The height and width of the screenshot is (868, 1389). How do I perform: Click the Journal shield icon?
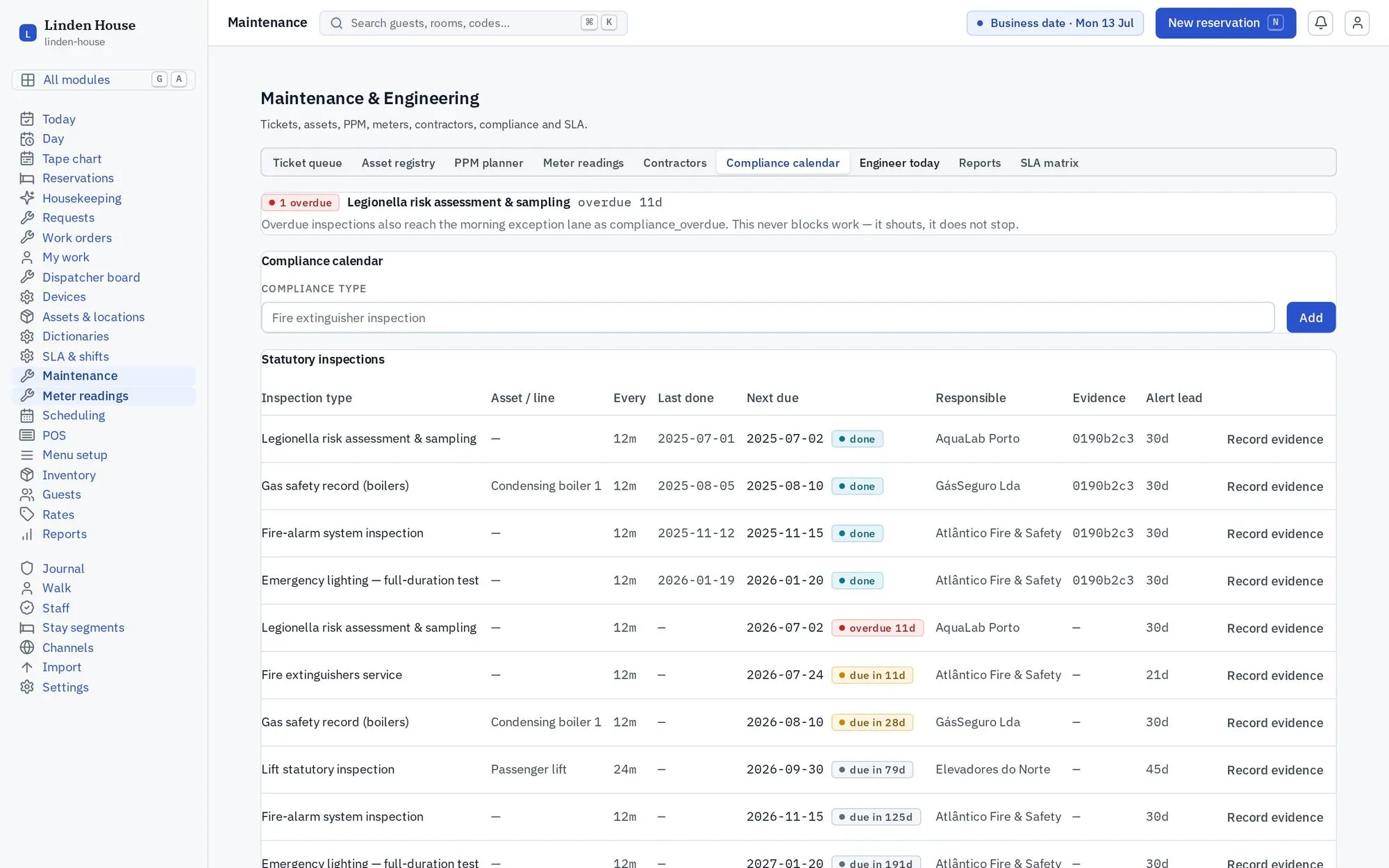pyautogui.click(x=27, y=569)
